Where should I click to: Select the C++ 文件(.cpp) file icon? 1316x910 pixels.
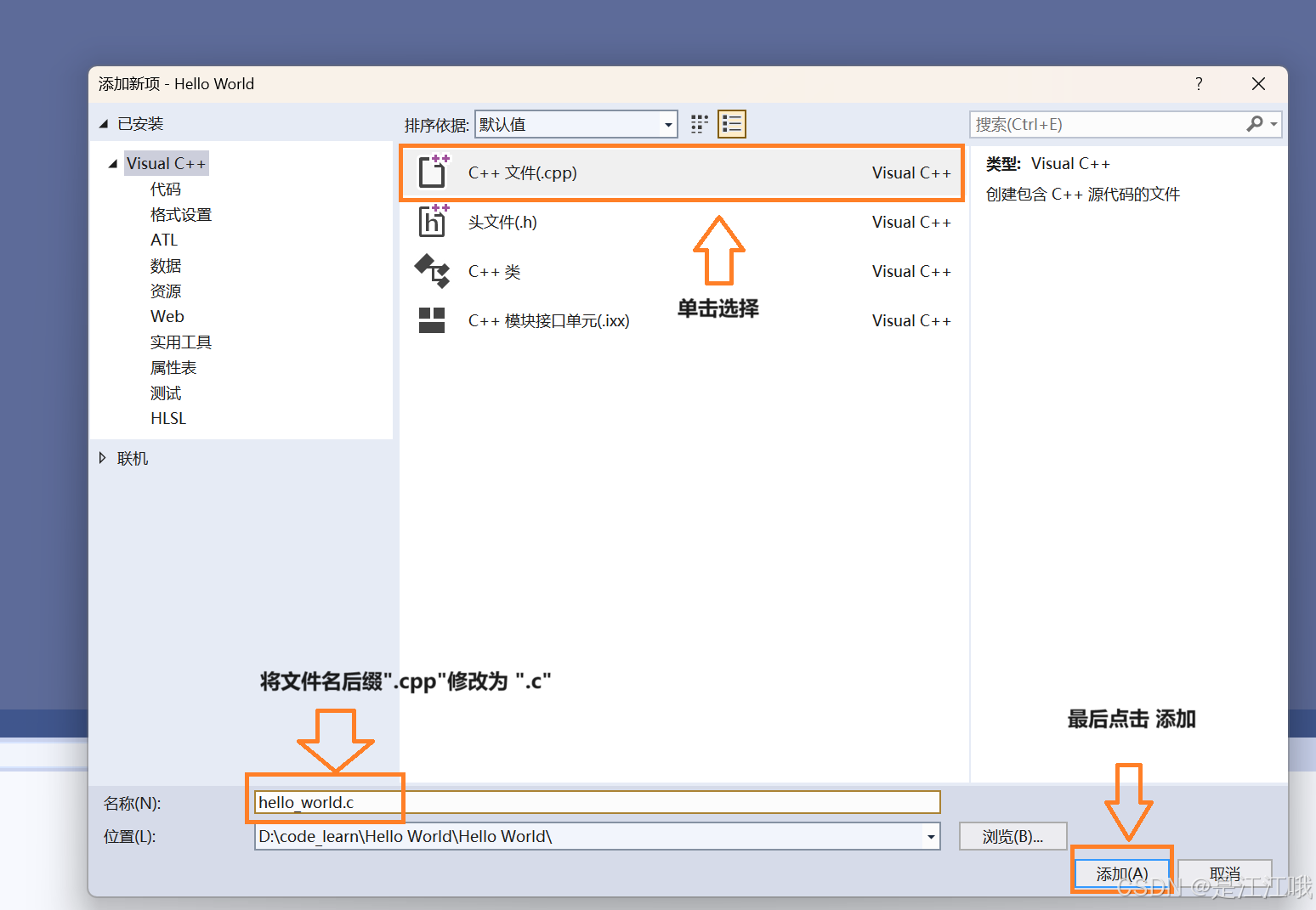click(433, 172)
